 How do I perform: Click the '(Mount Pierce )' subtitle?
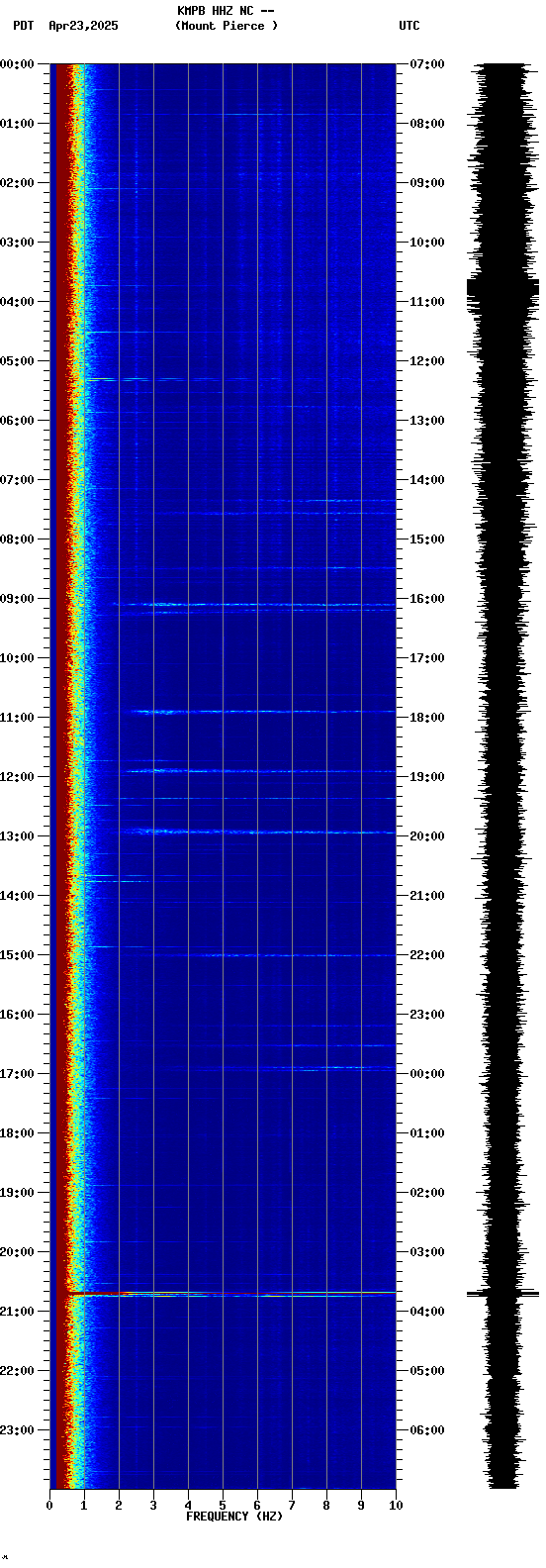(x=227, y=26)
